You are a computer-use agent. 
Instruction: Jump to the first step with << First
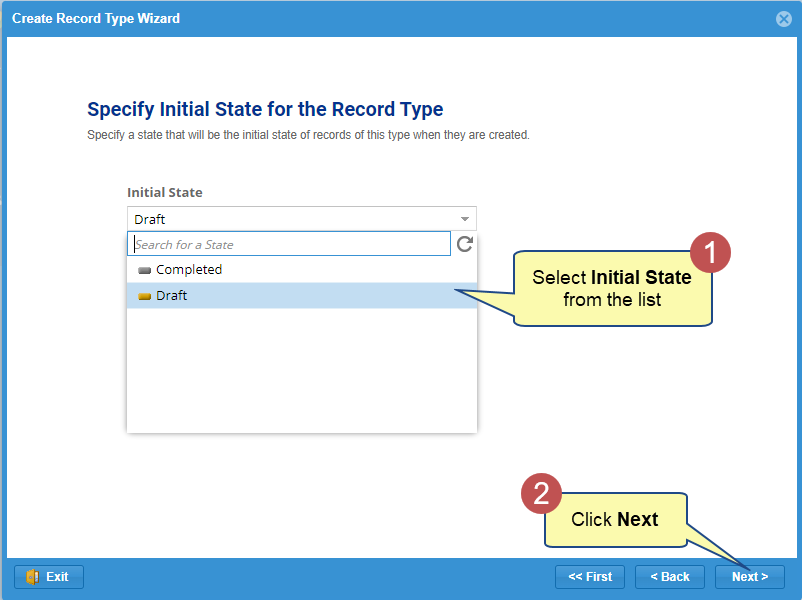pyautogui.click(x=590, y=577)
